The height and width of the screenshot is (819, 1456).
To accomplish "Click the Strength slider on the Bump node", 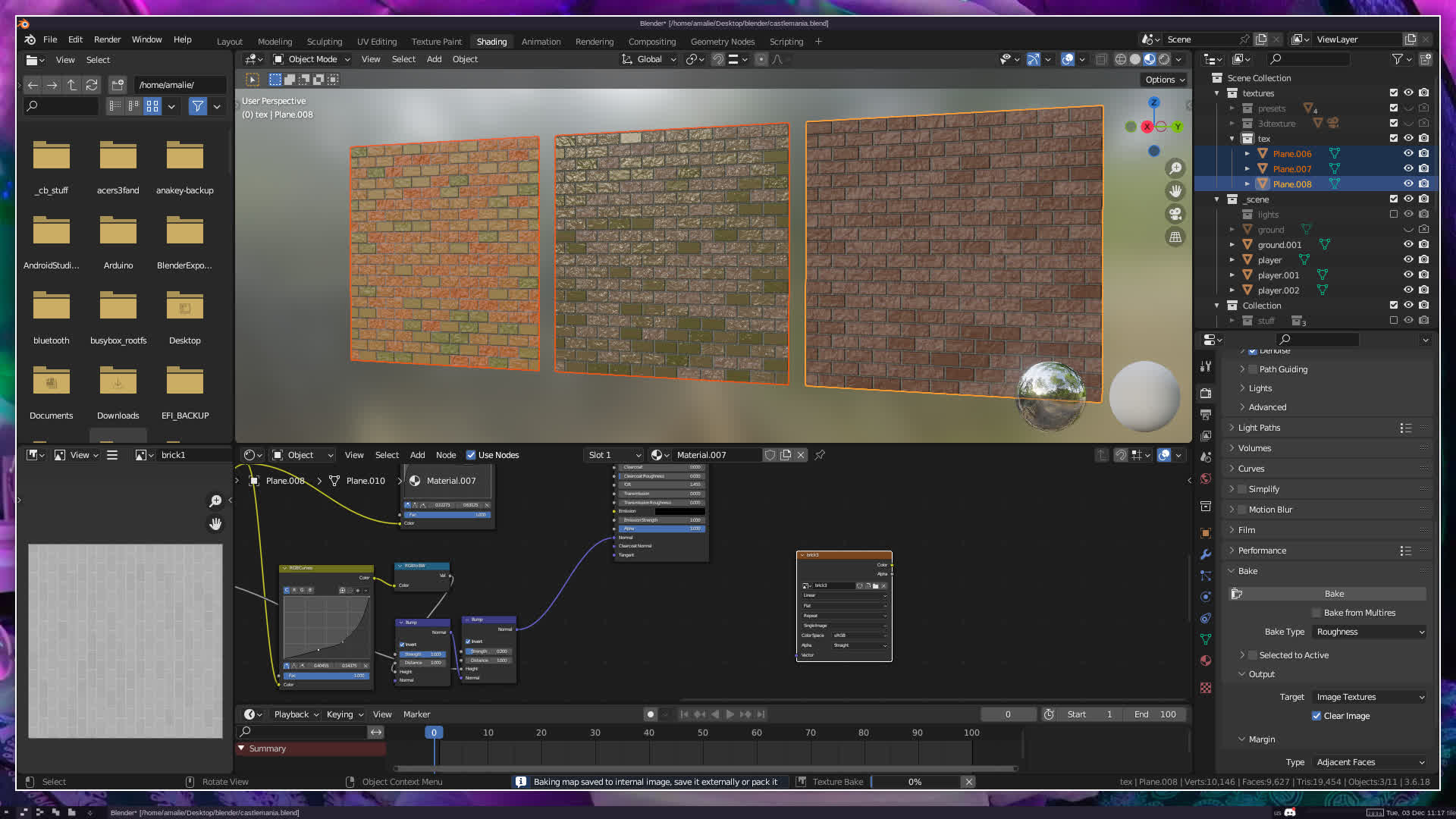I will [422, 654].
